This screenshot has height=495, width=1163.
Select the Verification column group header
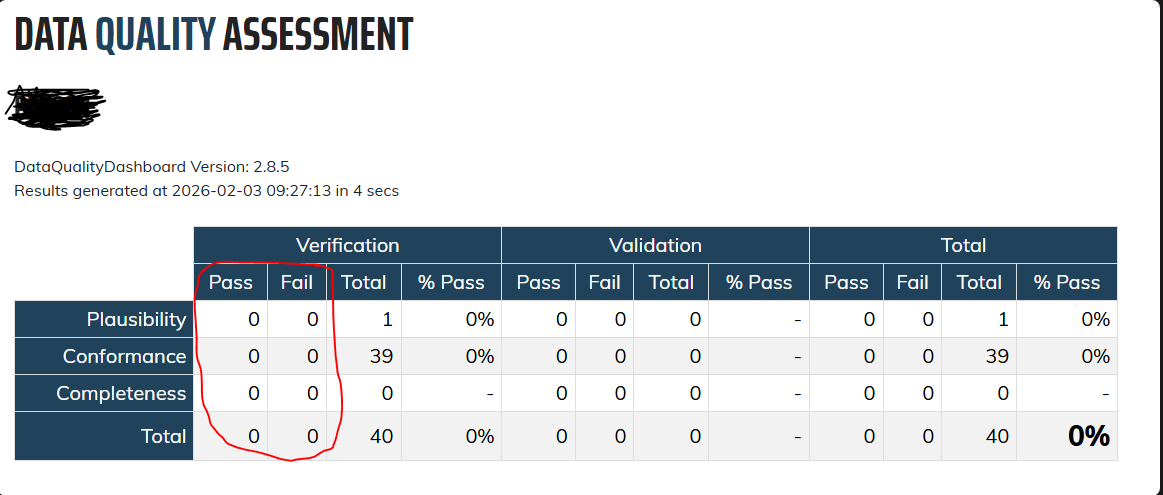pos(347,245)
